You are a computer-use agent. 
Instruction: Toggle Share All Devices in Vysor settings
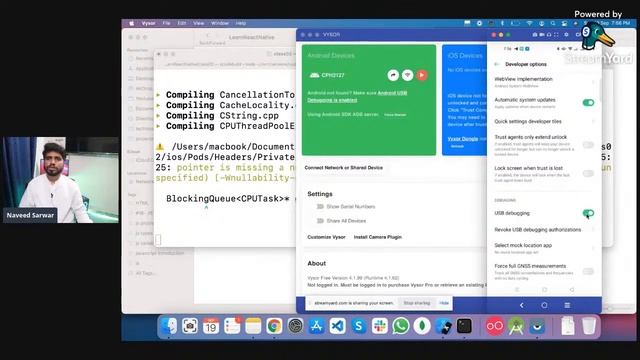pyautogui.click(x=320, y=221)
